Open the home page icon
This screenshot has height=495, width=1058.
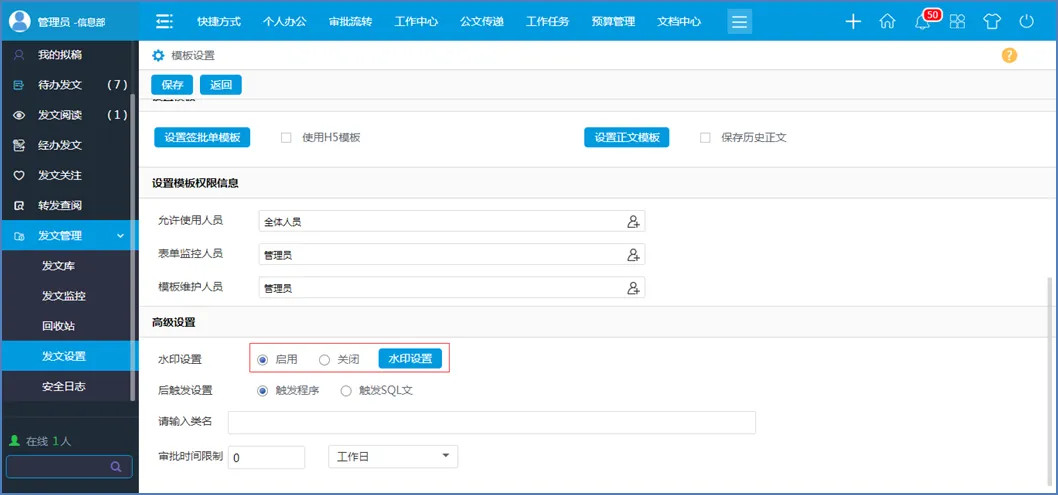[887, 22]
